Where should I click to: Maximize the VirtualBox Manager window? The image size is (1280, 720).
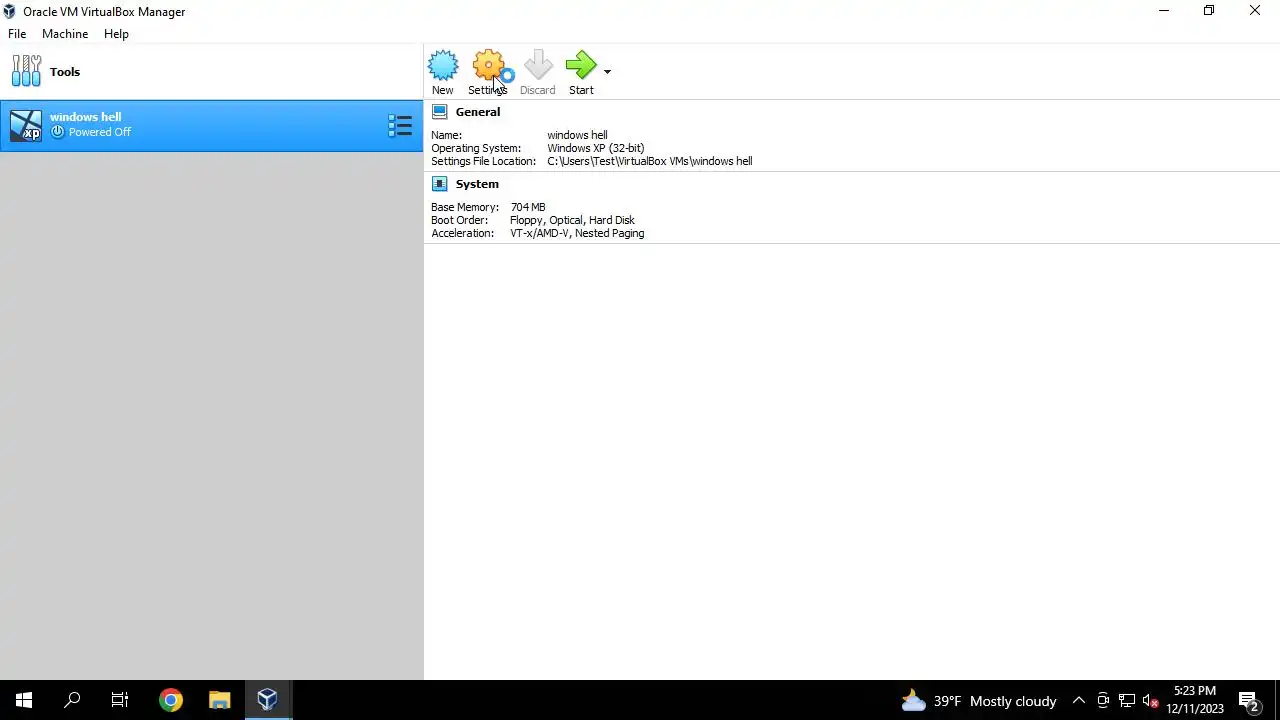(x=1209, y=11)
